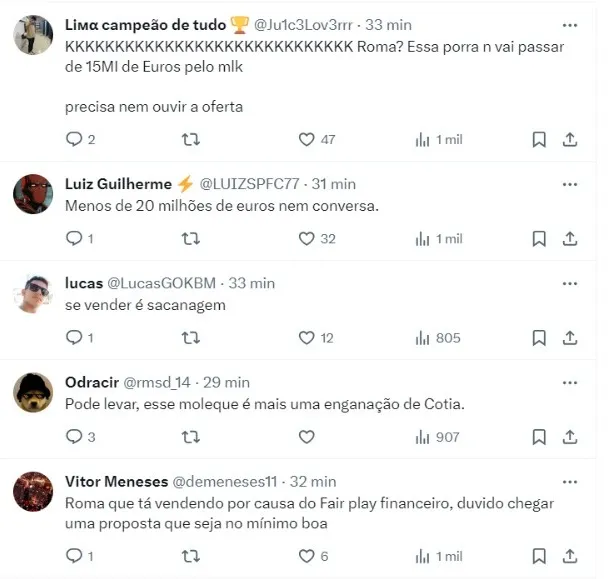Open the @LucasGOKBM profile link
Viewport: 611px width, 579px height.
(161, 283)
